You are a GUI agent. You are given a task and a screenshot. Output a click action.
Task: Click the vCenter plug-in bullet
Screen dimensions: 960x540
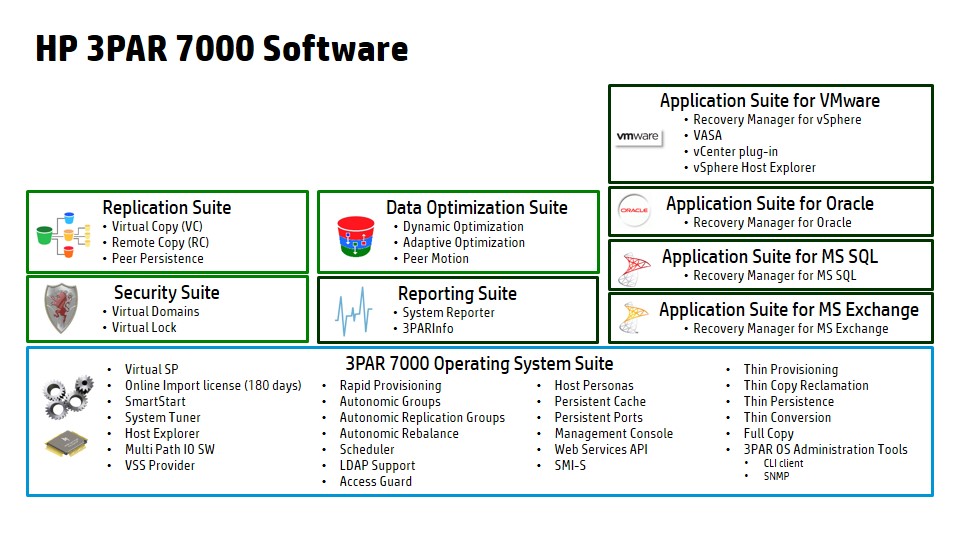coord(735,151)
